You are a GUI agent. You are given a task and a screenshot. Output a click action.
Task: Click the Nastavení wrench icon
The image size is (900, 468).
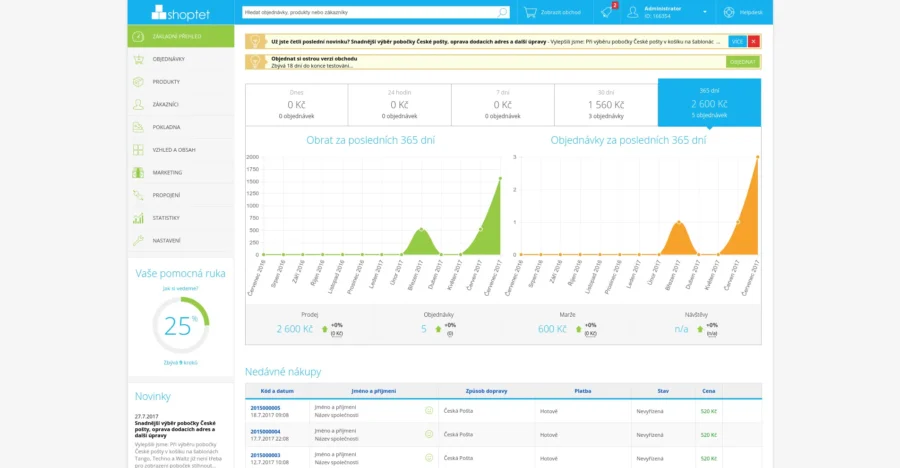click(138, 241)
